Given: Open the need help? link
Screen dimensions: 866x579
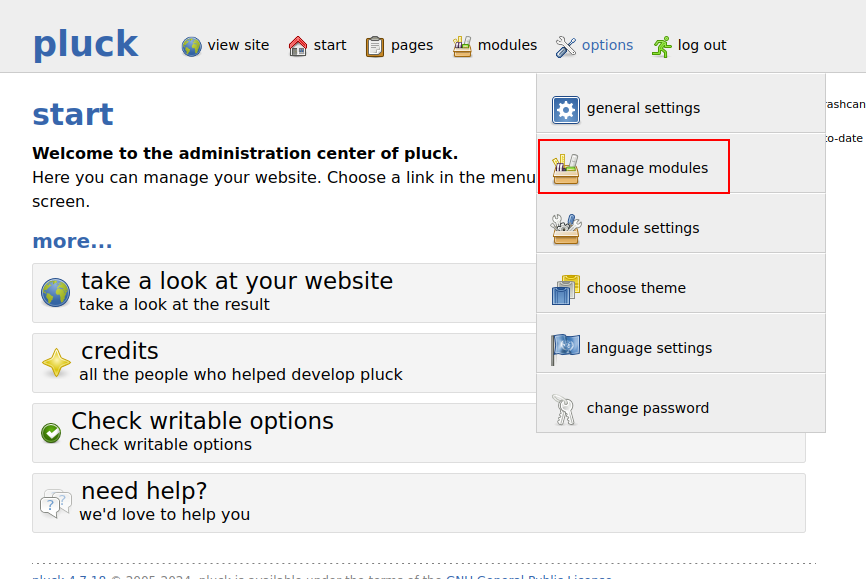Looking at the screenshot, I should pyautogui.click(x=144, y=492).
